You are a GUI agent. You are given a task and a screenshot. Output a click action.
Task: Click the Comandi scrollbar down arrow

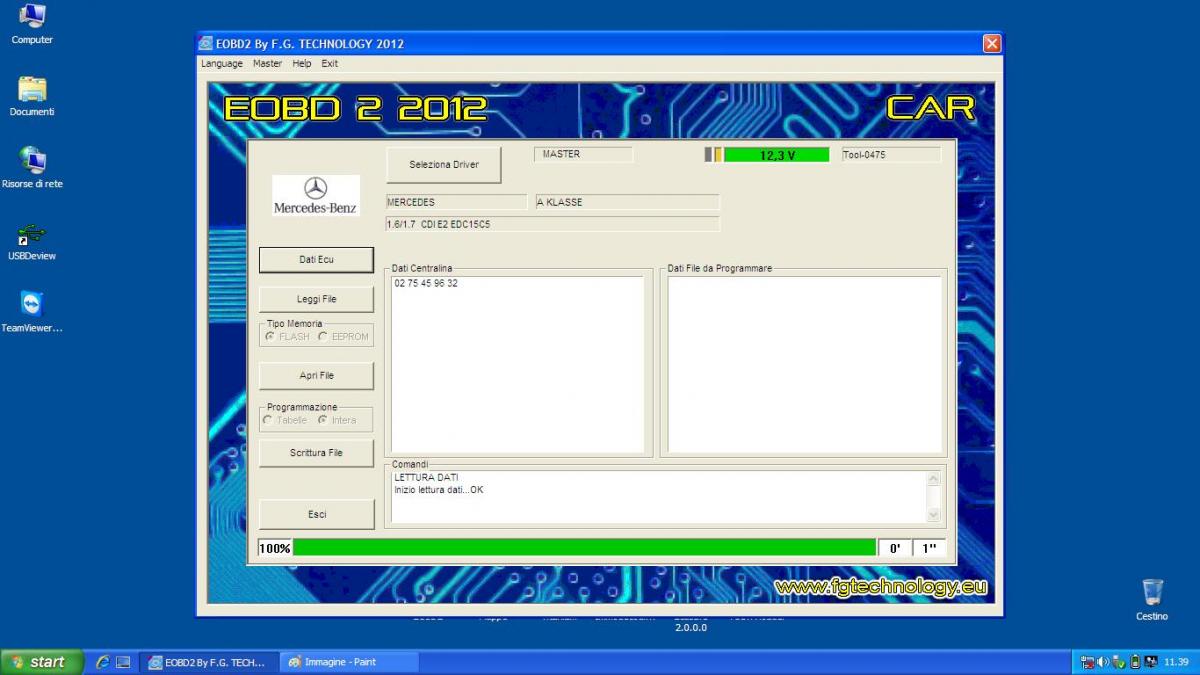pyautogui.click(x=934, y=515)
